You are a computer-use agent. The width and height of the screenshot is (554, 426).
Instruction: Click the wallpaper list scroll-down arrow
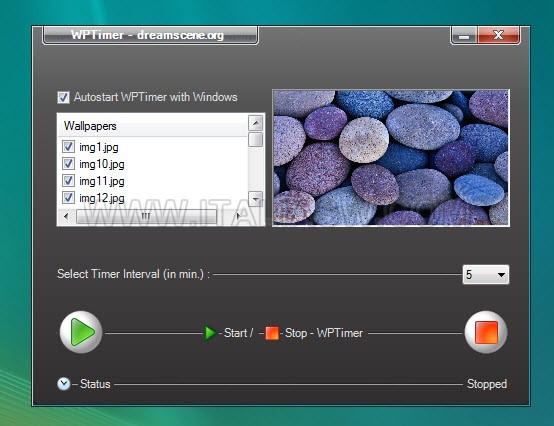pos(255,199)
